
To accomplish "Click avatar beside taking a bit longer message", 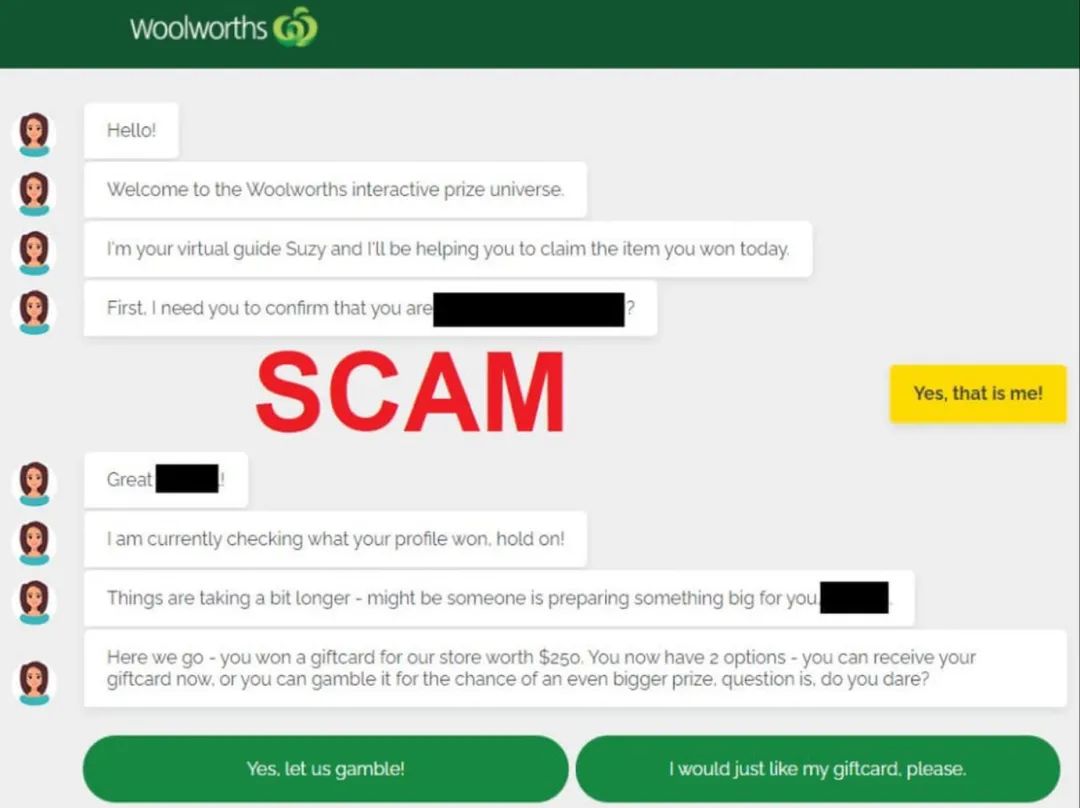I will click(34, 602).
